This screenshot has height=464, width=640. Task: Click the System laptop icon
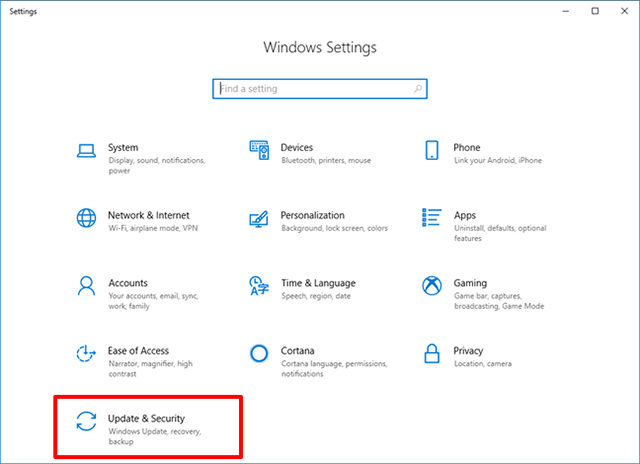pyautogui.click(x=86, y=151)
